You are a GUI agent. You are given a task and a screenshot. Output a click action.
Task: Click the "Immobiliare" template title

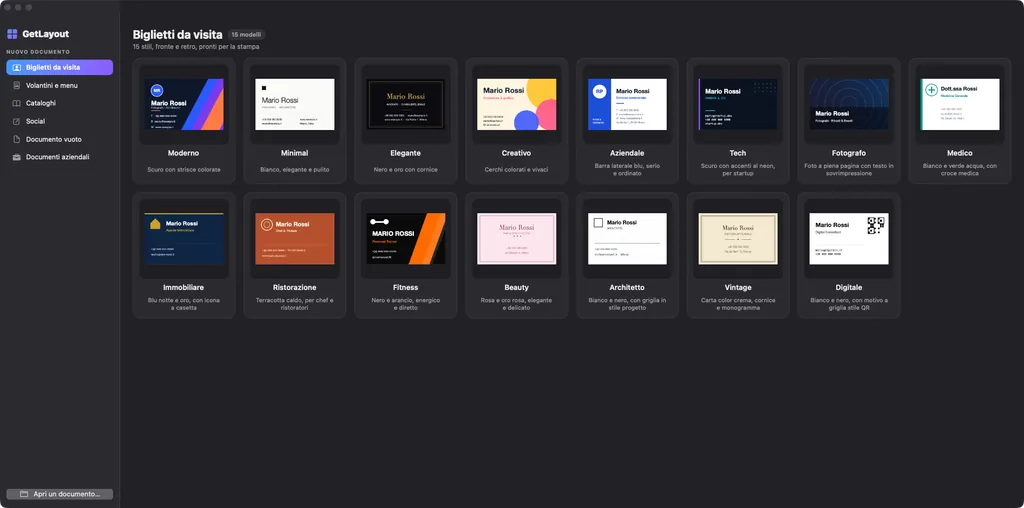pos(184,287)
